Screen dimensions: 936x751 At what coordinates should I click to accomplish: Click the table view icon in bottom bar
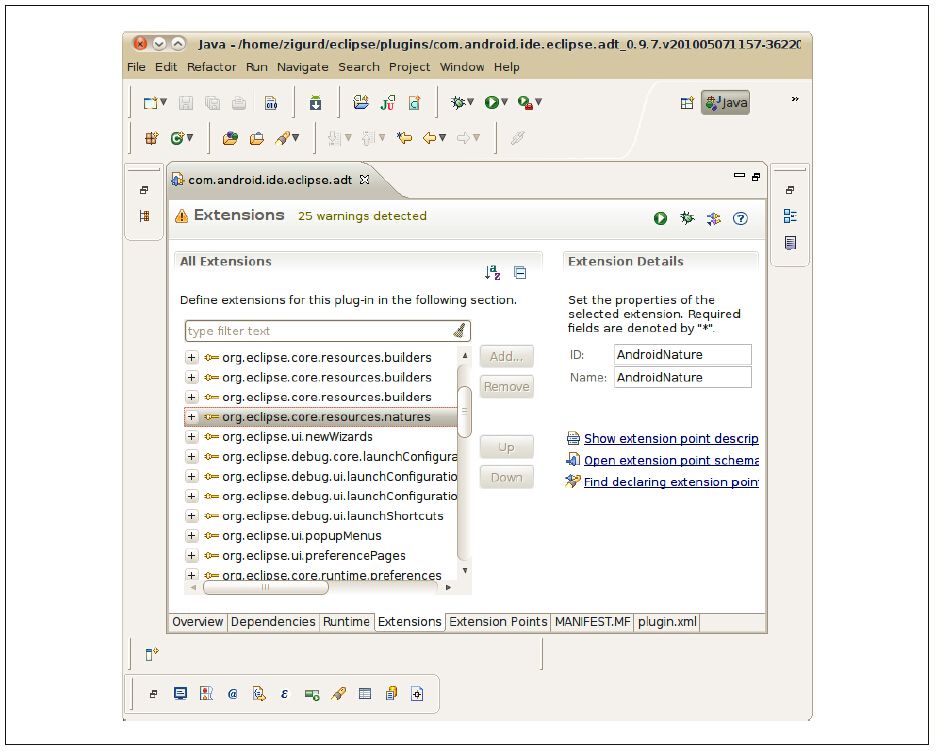(365, 694)
